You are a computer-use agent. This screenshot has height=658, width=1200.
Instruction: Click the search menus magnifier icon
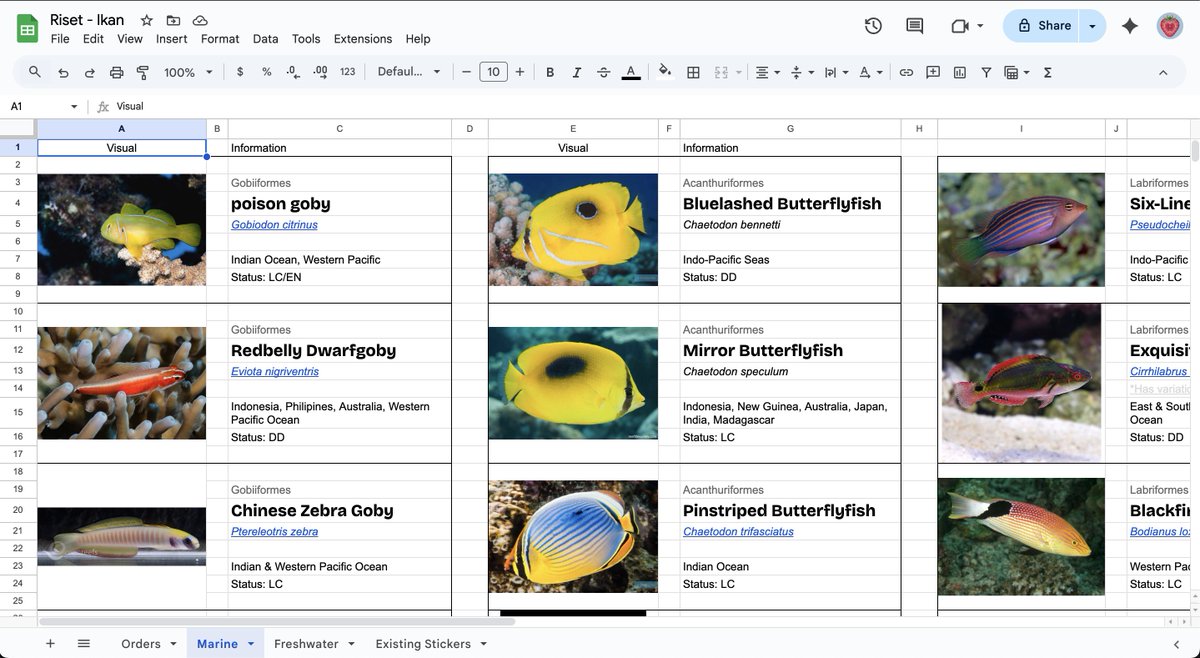pos(35,72)
